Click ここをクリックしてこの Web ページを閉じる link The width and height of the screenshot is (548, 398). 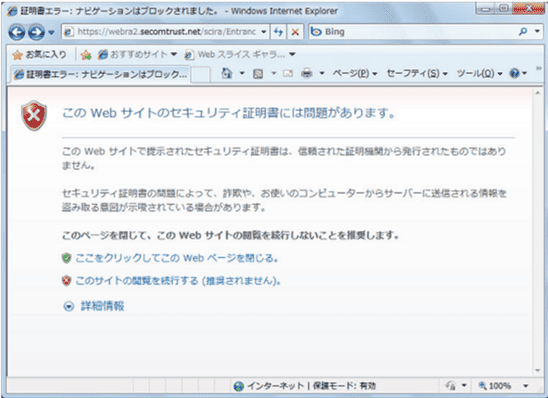coord(177,258)
